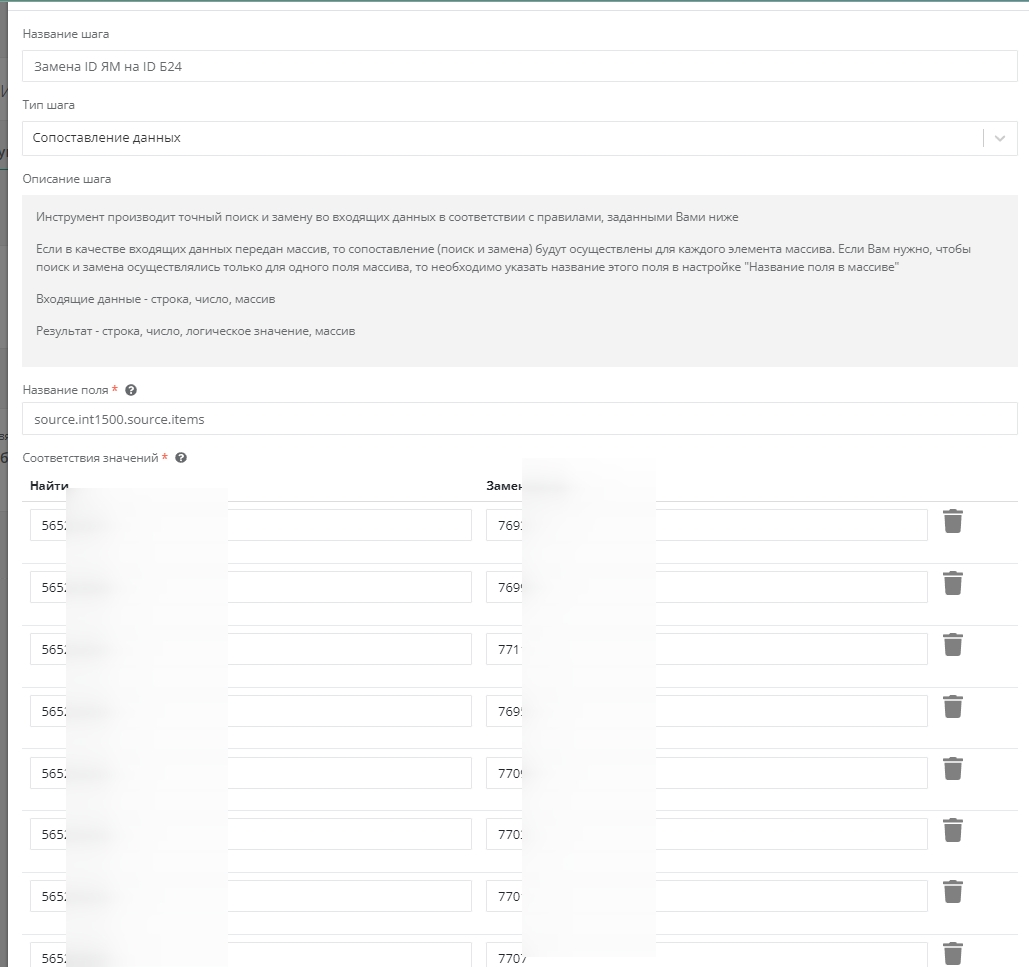Click trash icon in the seventh mapping row
This screenshot has width=1029, height=967.
coord(953,892)
